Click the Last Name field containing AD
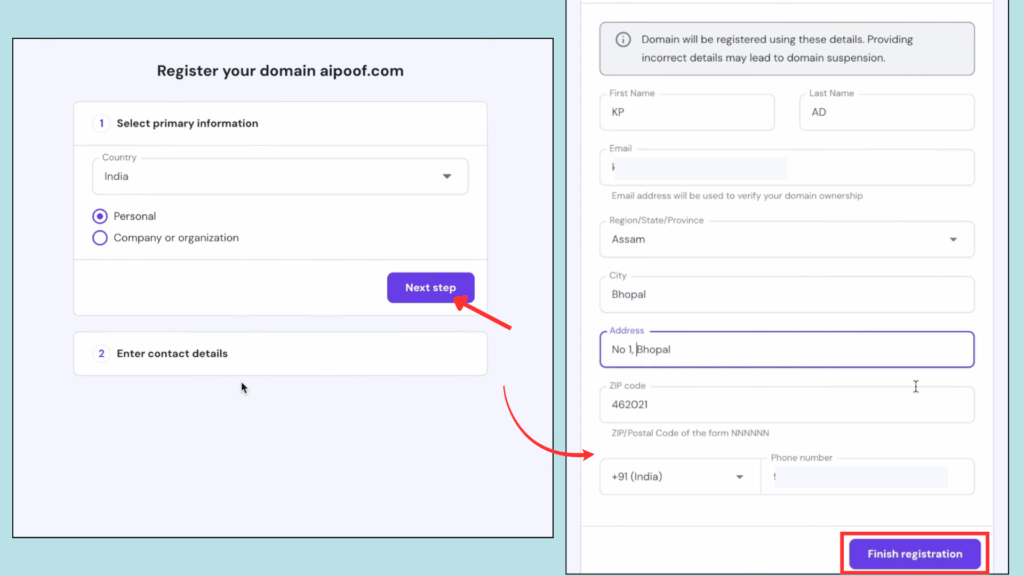The width and height of the screenshot is (1024, 576). point(886,112)
